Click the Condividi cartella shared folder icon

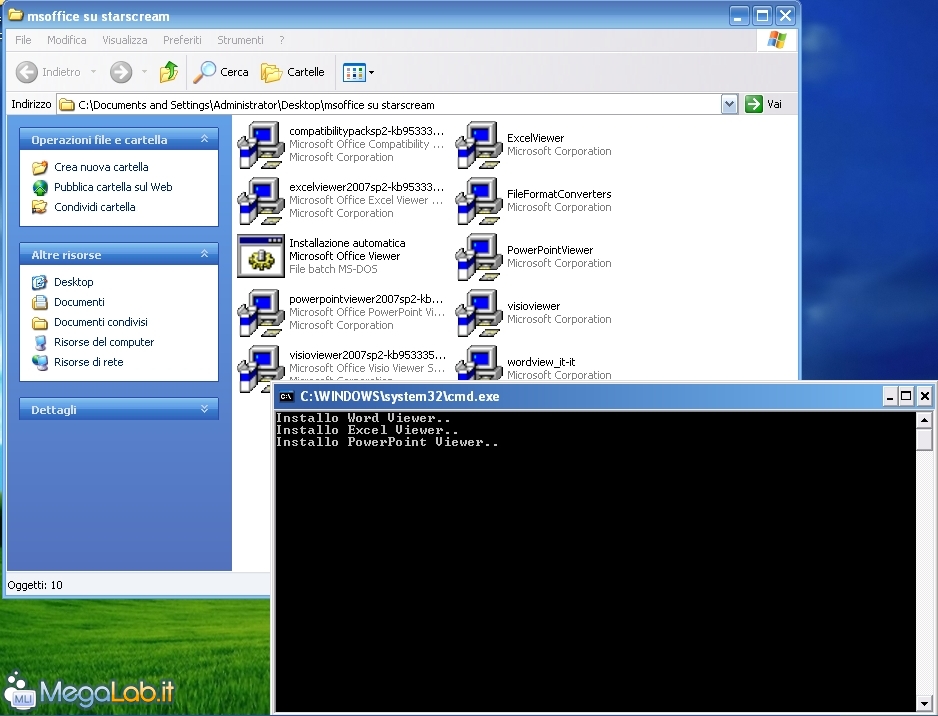coord(39,207)
